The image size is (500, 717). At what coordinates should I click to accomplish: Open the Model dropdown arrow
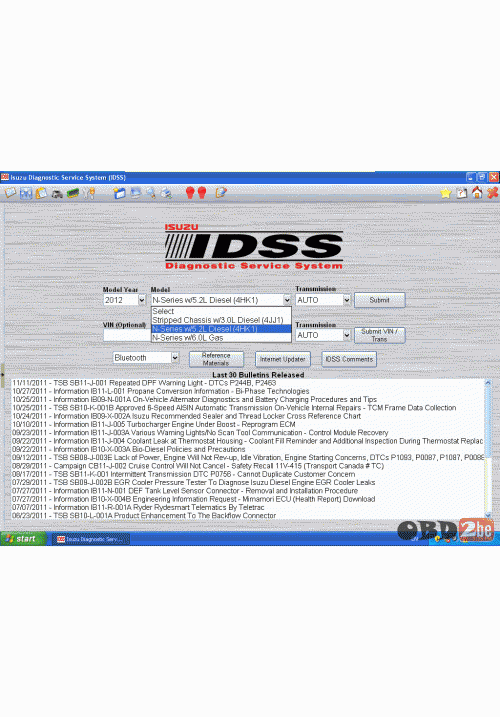[287, 300]
